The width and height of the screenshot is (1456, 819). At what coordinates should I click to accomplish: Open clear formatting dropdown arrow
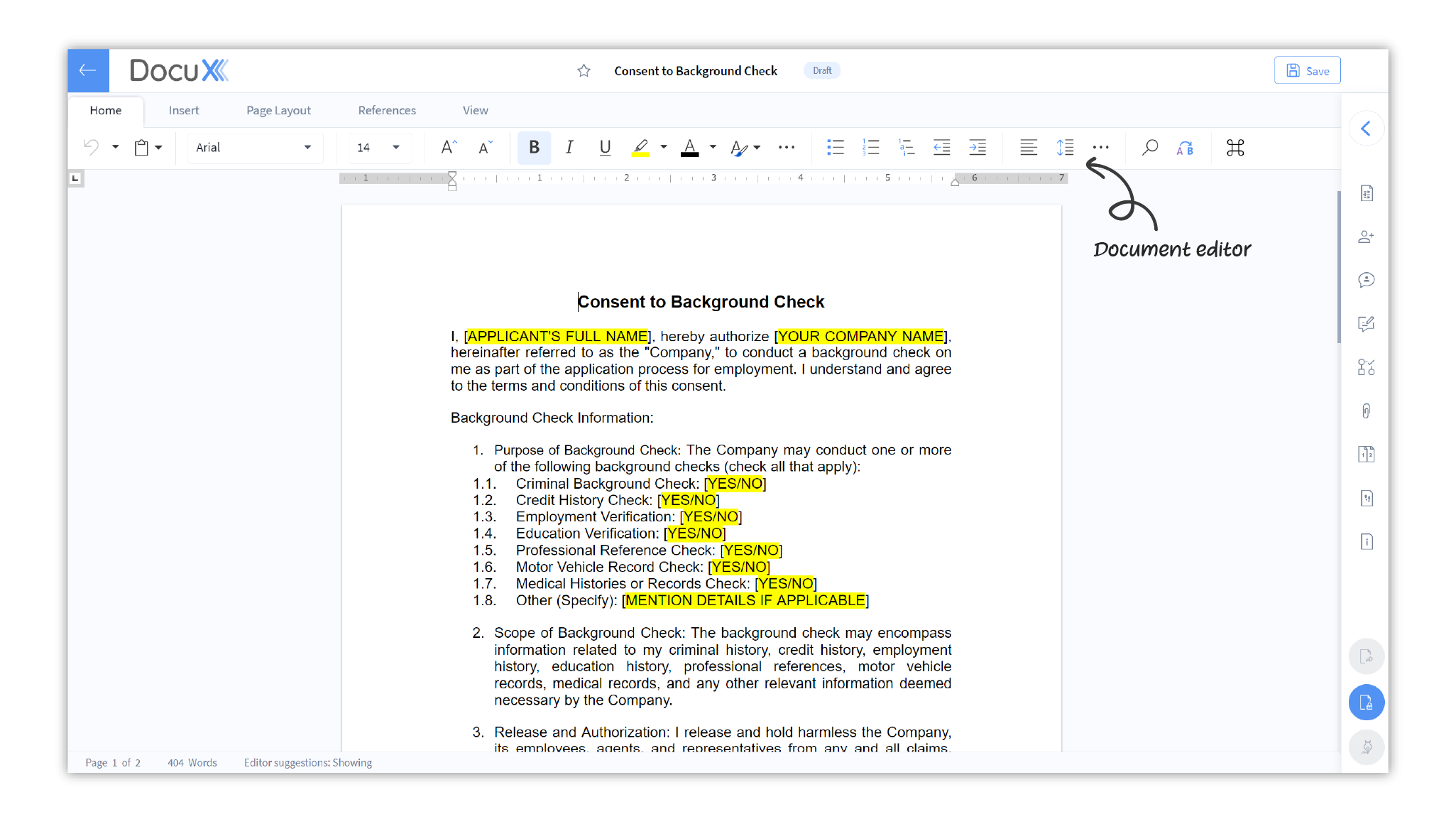757,147
